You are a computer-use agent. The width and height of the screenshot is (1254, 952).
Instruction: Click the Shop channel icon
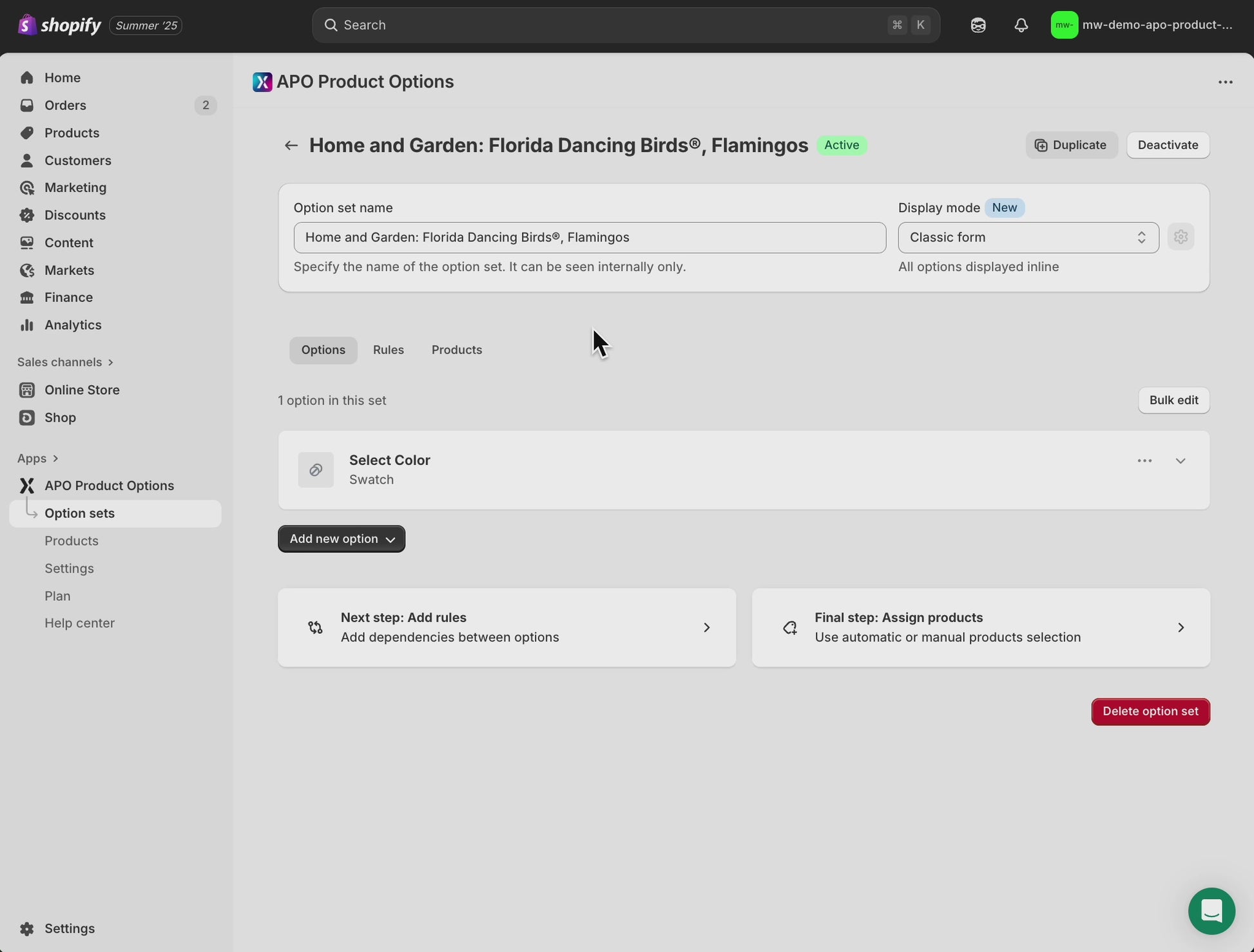coord(27,418)
